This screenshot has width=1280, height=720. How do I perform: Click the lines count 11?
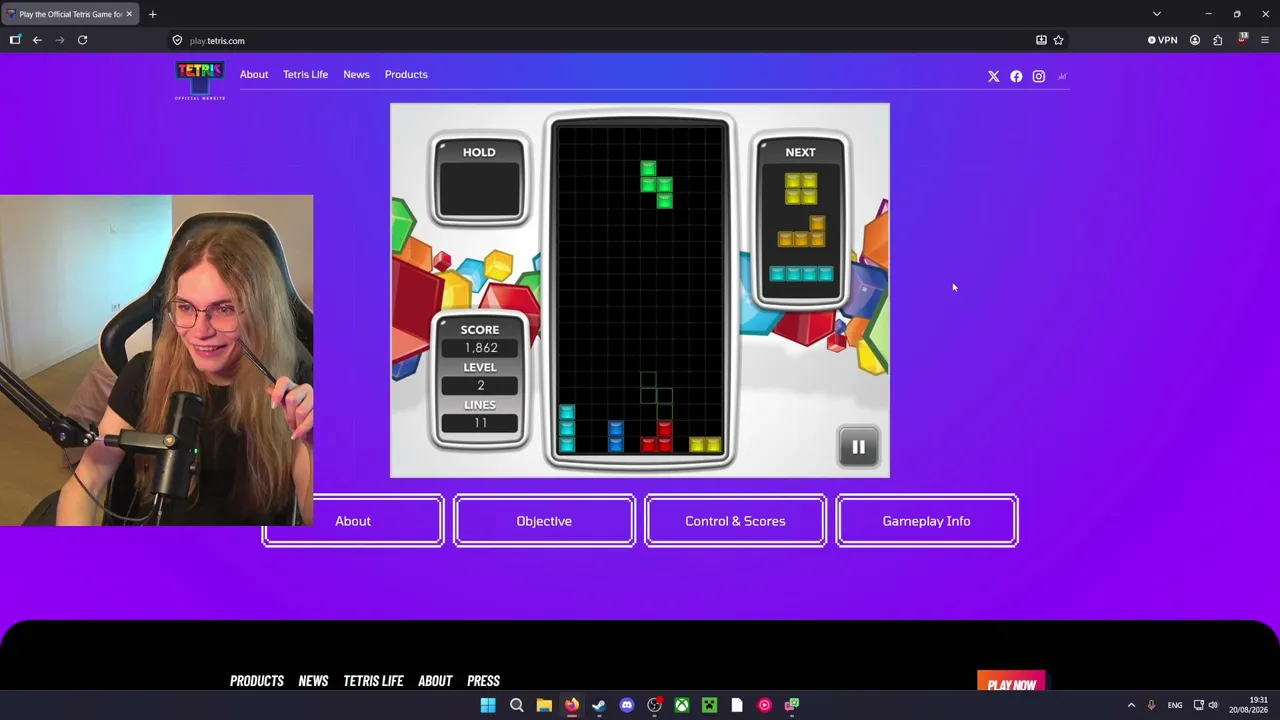pyautogui.click(x=480, y=423)
